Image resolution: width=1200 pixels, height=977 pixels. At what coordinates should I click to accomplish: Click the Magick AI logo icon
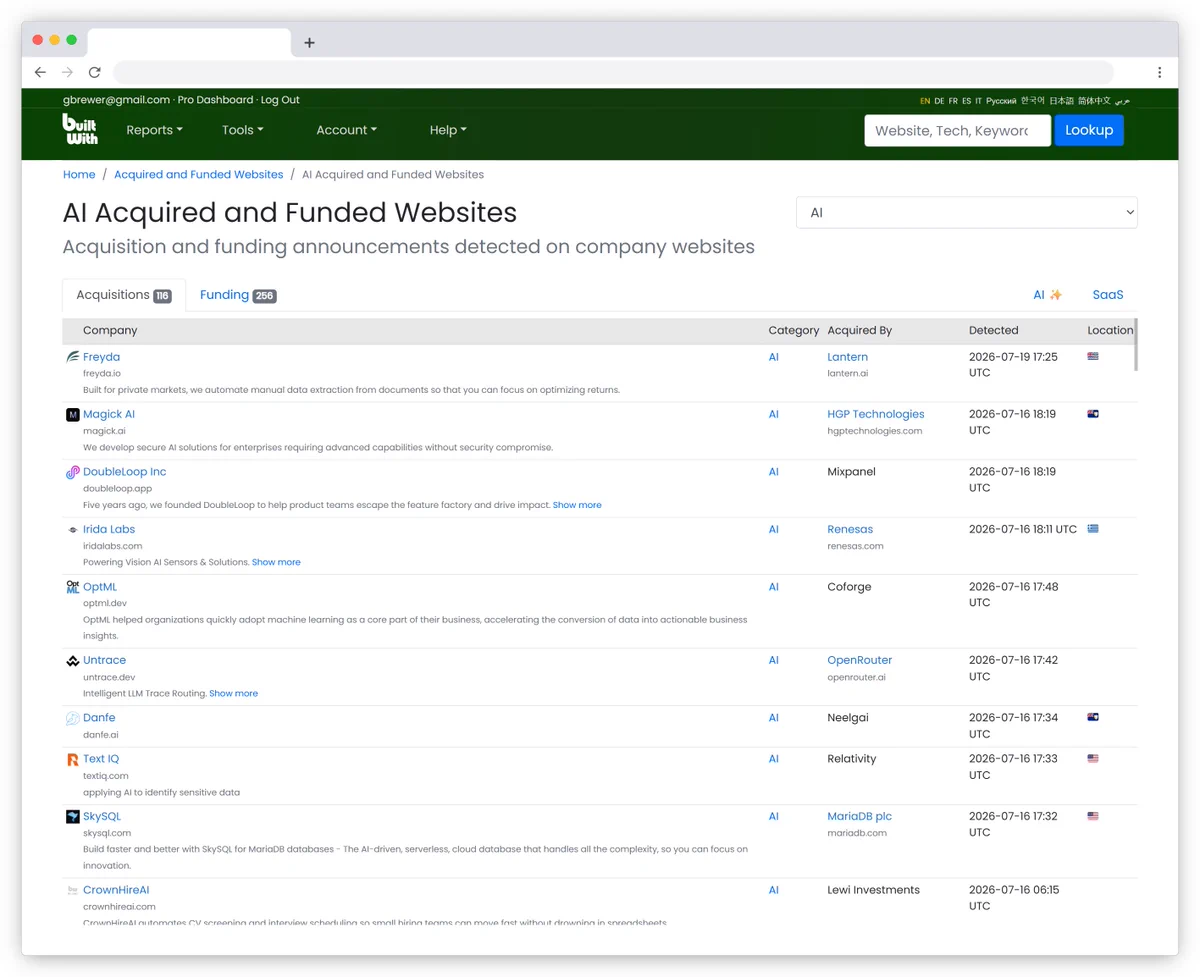point(72,414)
